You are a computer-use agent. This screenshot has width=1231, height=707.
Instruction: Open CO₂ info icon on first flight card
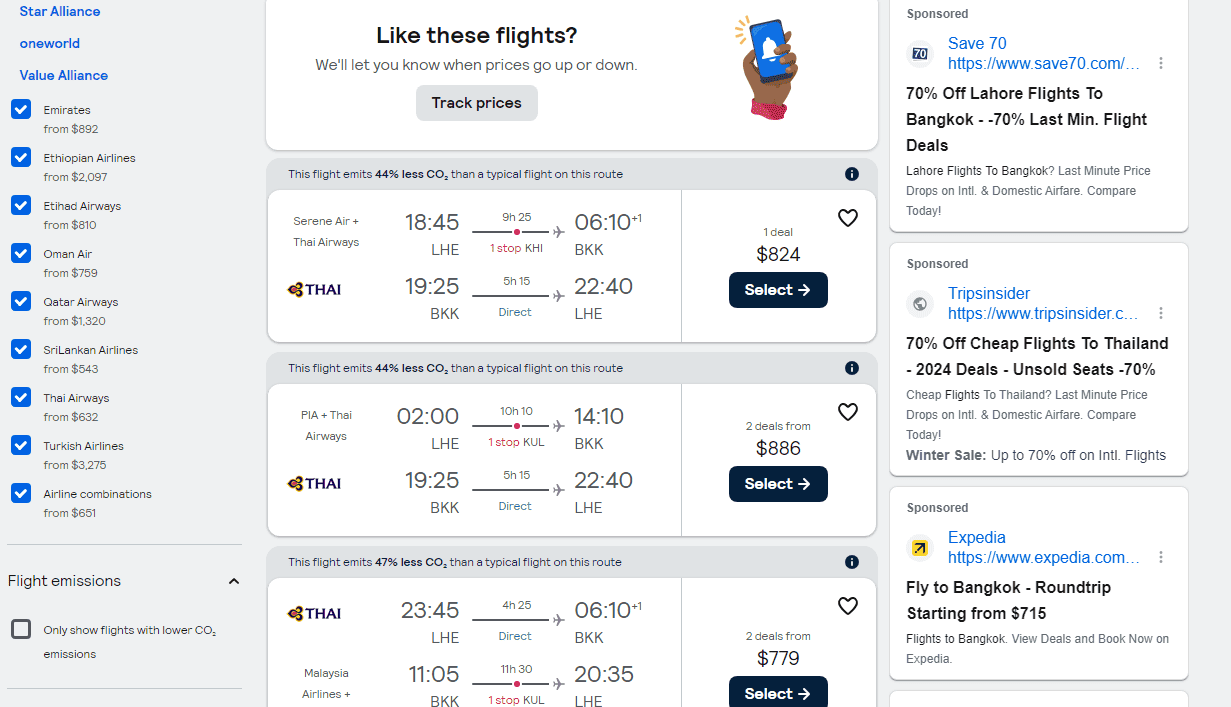(x=852, y=174)
